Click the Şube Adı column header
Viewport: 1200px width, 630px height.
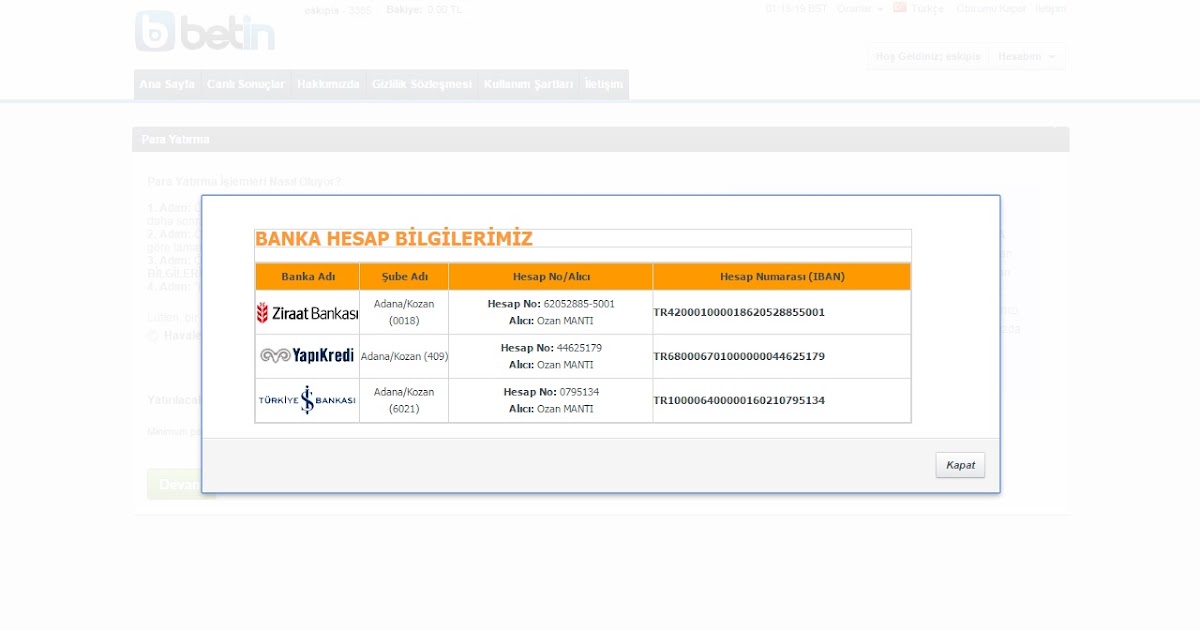404,276
